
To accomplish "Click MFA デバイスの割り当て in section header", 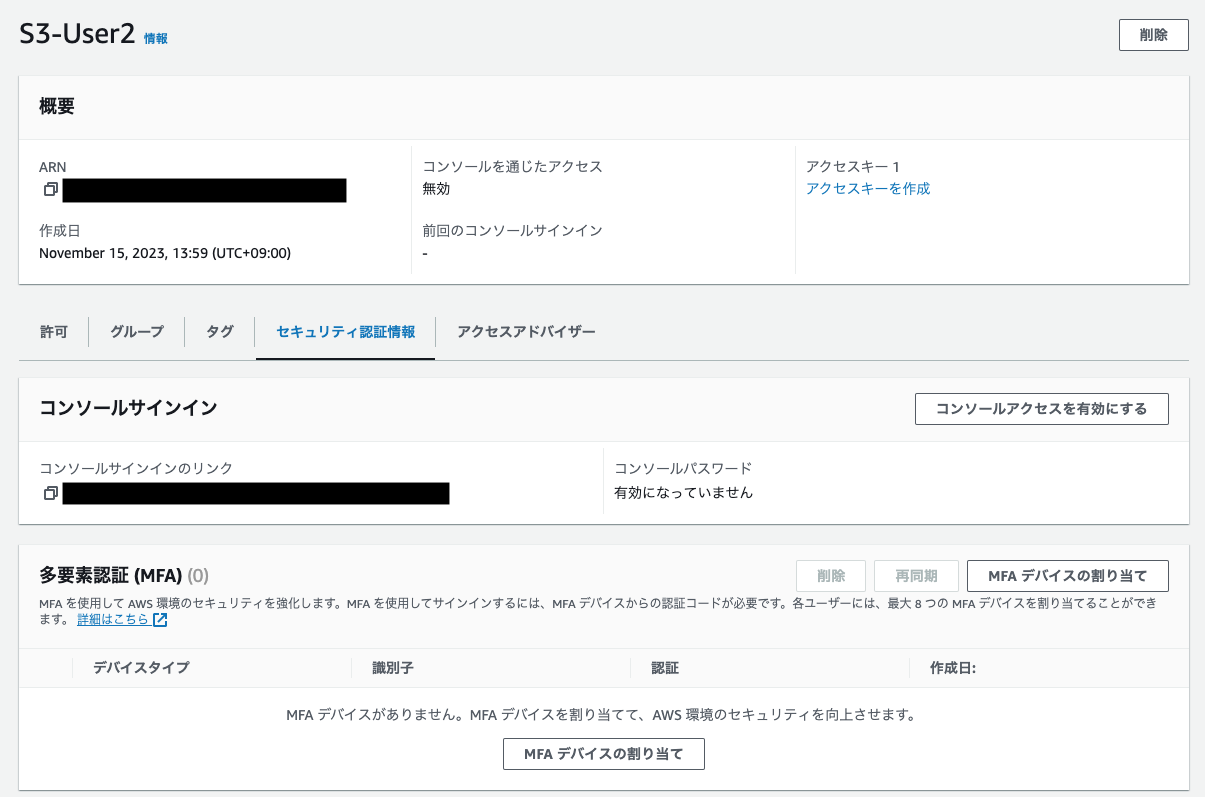I will point(1067,575).
